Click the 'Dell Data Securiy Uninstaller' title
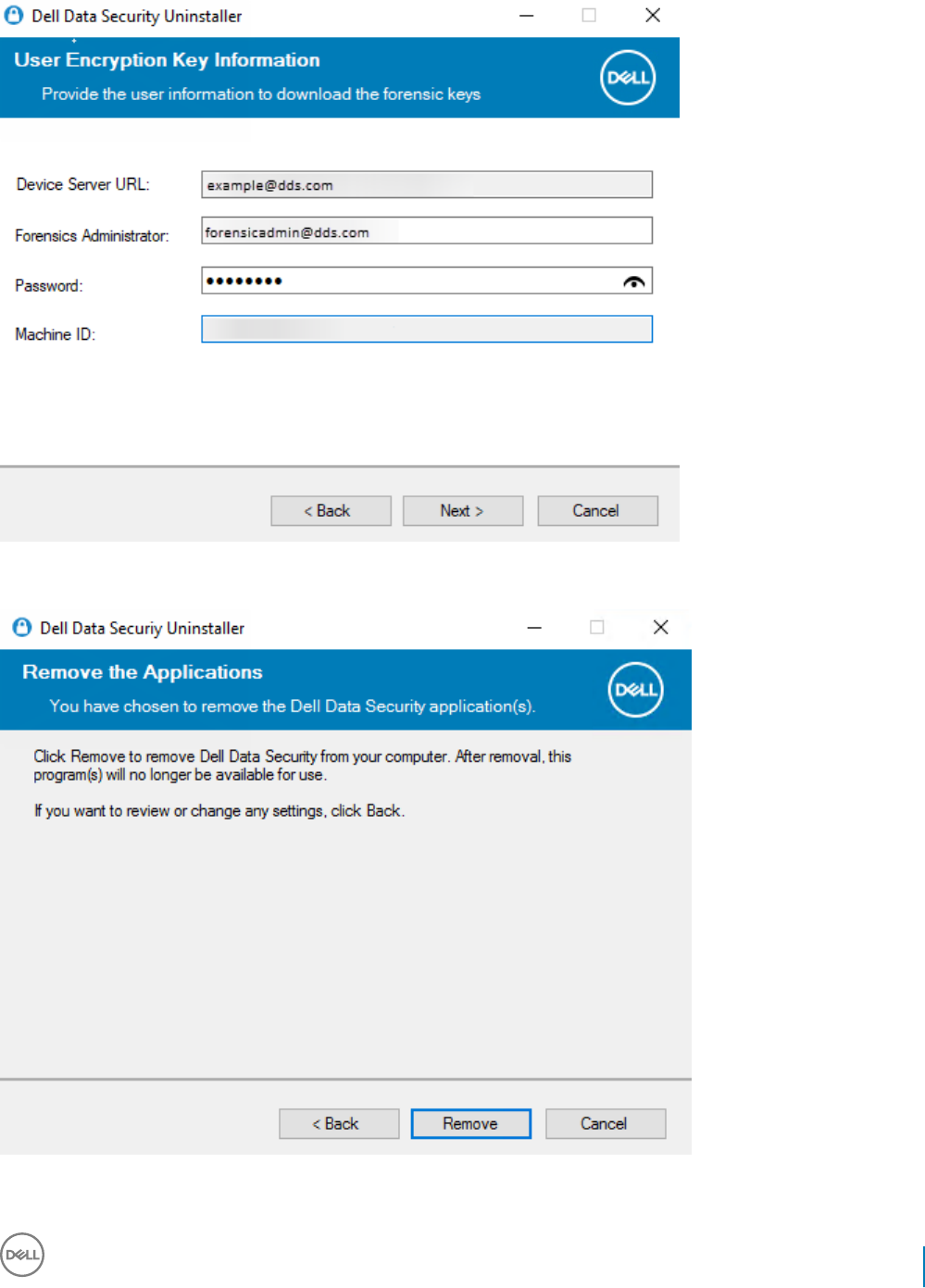 click(143, 628)
